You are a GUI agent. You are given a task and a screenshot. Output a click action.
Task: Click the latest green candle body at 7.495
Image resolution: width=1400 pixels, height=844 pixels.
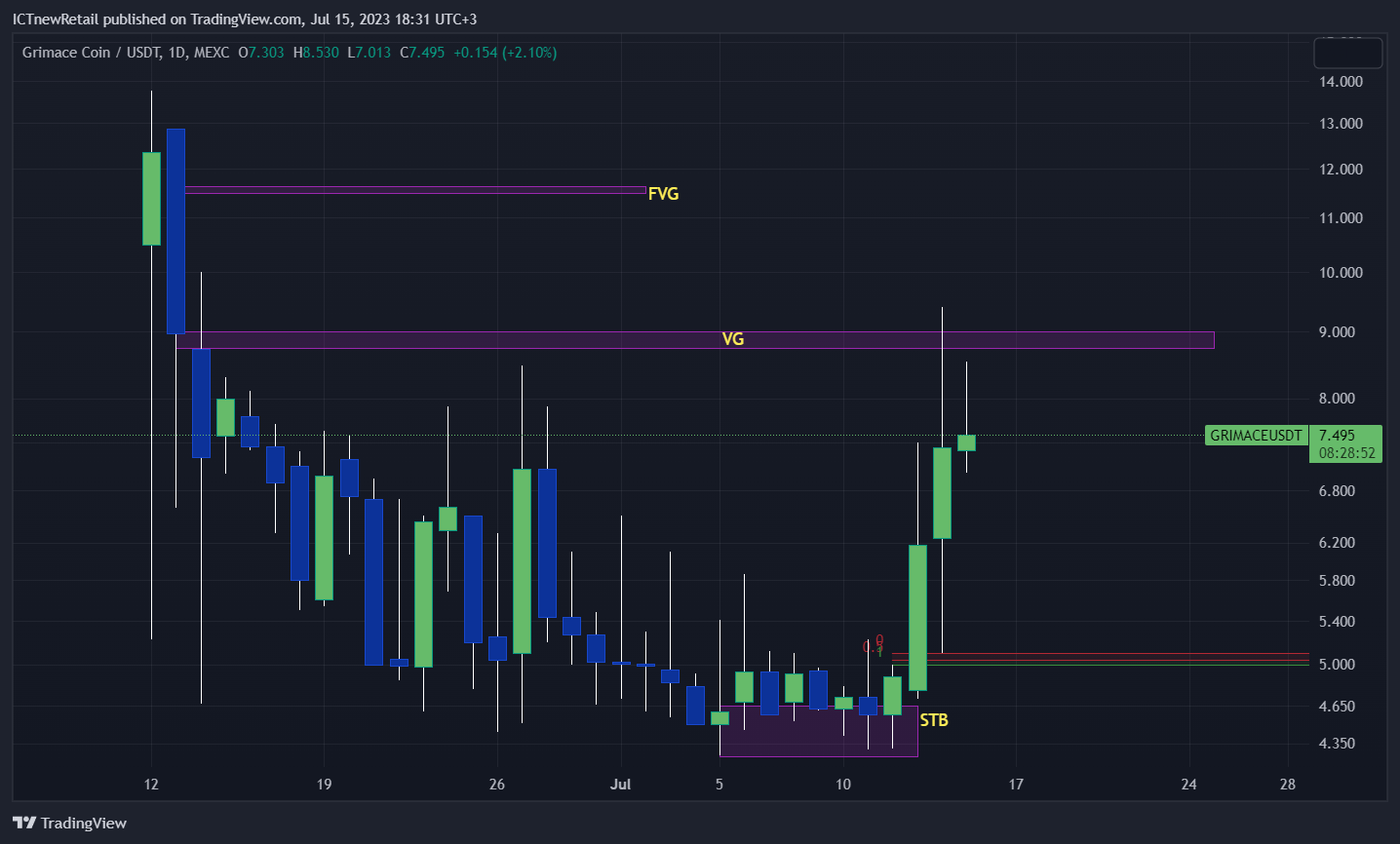pos(966,443)
